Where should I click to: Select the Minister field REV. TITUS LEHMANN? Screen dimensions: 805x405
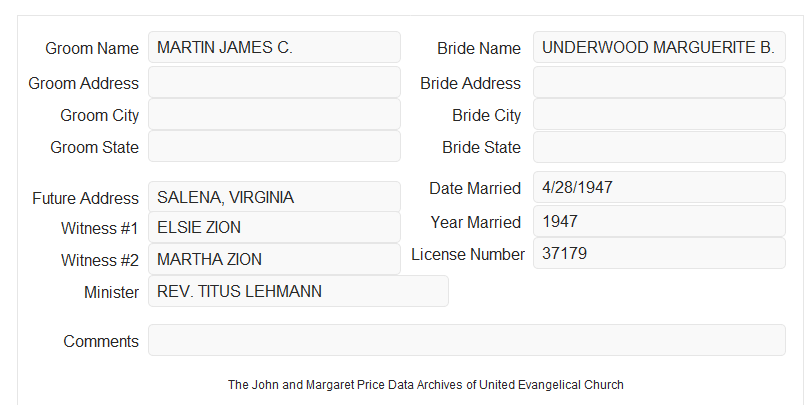(298, 291)
